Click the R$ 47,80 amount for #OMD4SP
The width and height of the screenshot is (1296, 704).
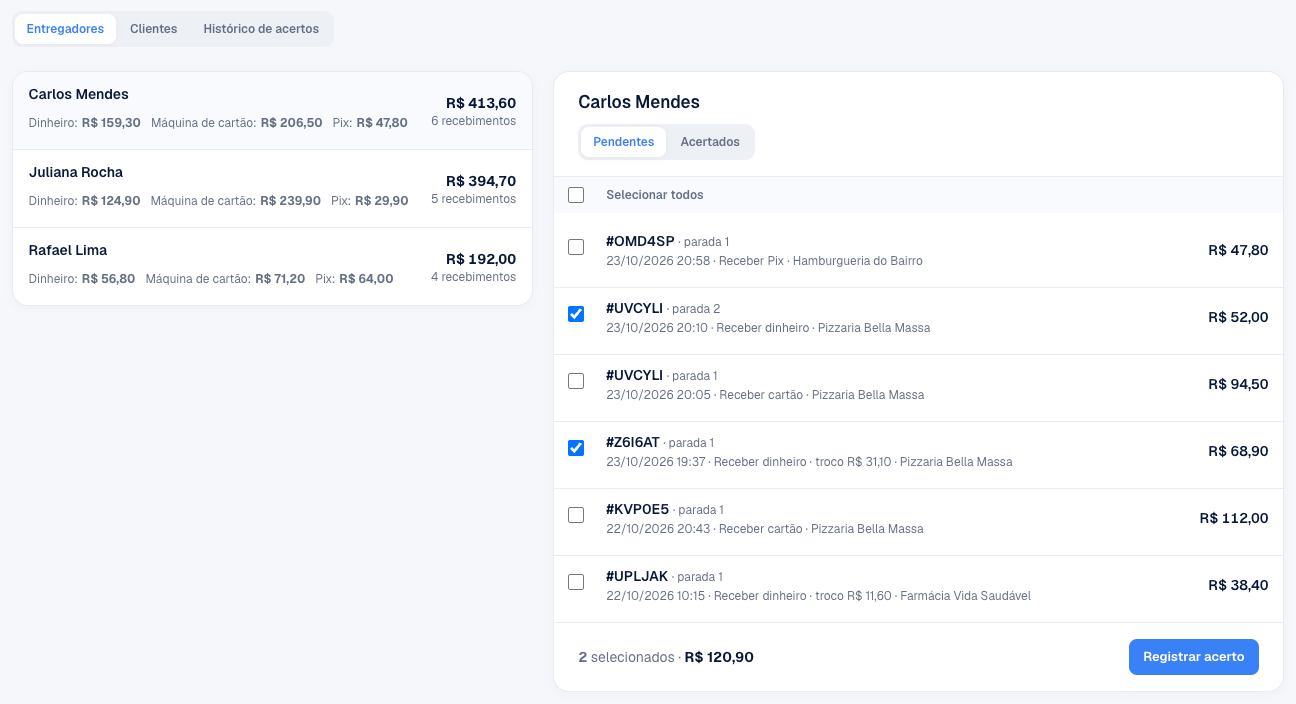(x=1238, y=250)
